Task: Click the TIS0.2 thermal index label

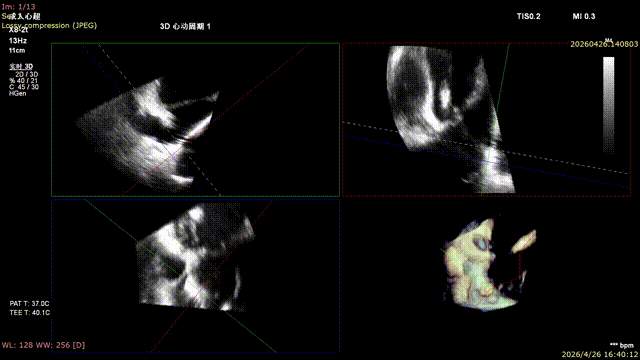Action: 529,16
